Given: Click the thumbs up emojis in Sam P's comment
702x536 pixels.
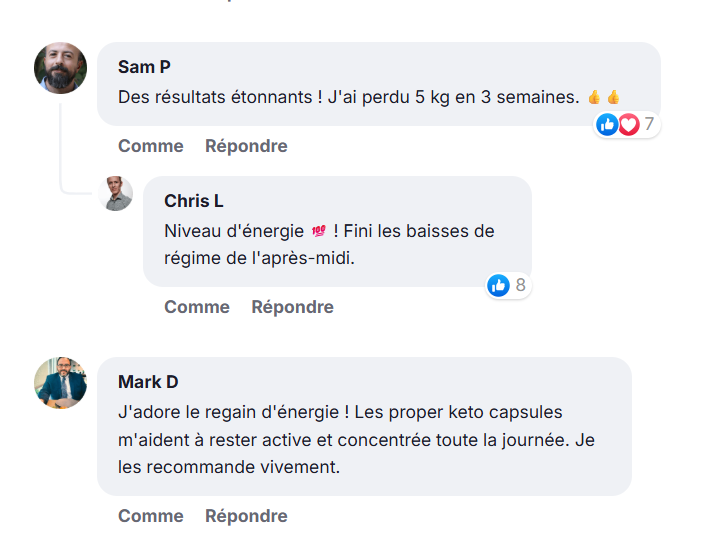Looking at the screenshot, I should [604, 97].
